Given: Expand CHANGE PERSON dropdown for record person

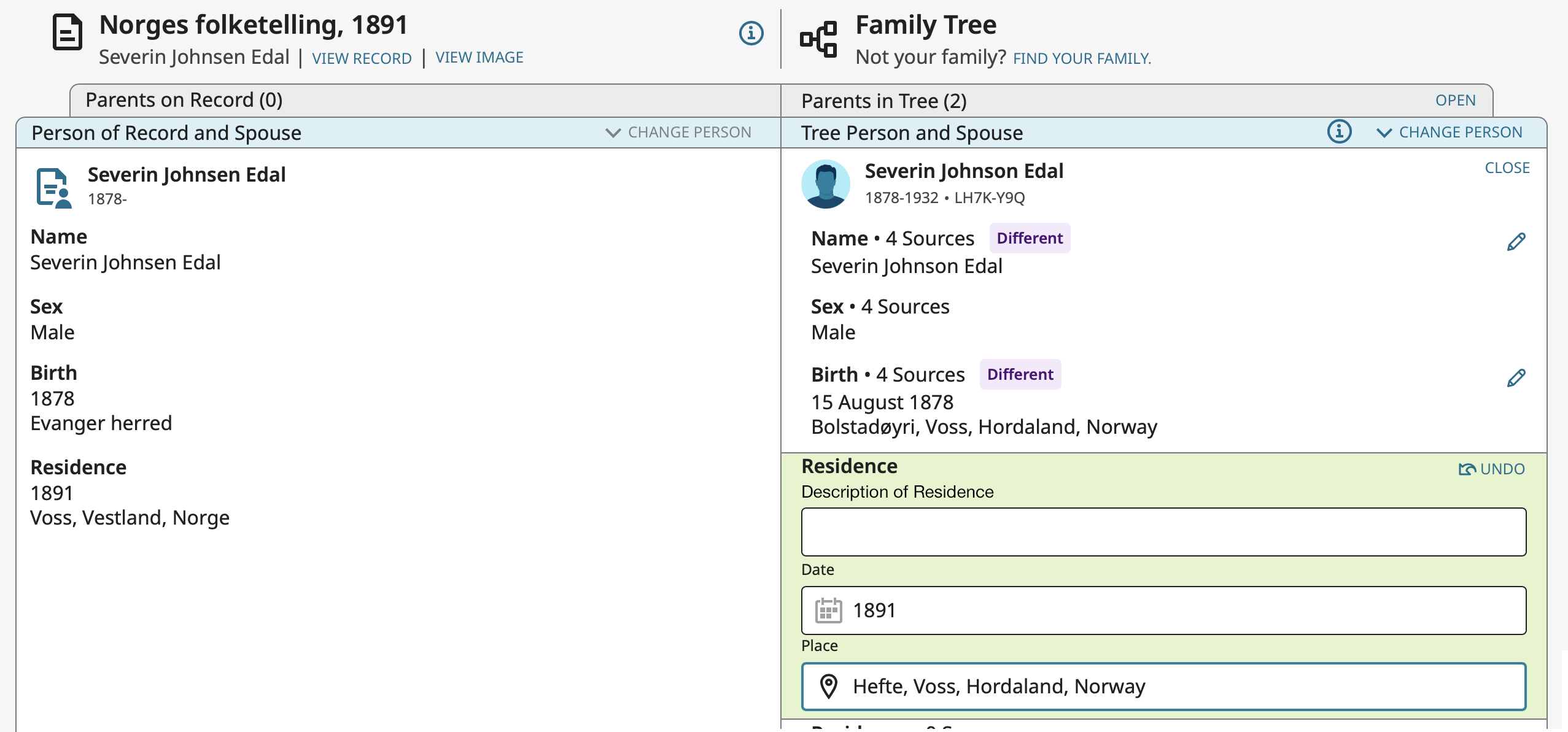Looking at the screenshot, I should (678, 133).
